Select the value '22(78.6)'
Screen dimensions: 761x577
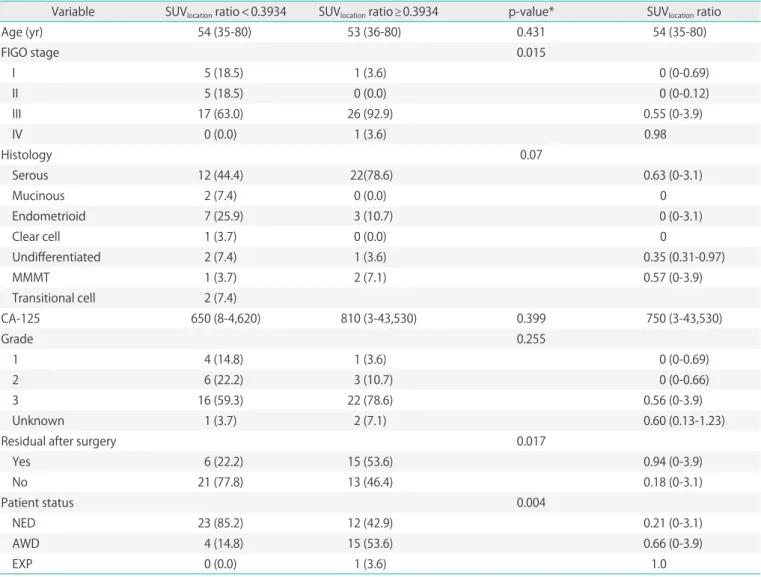[x=371, y=175]
